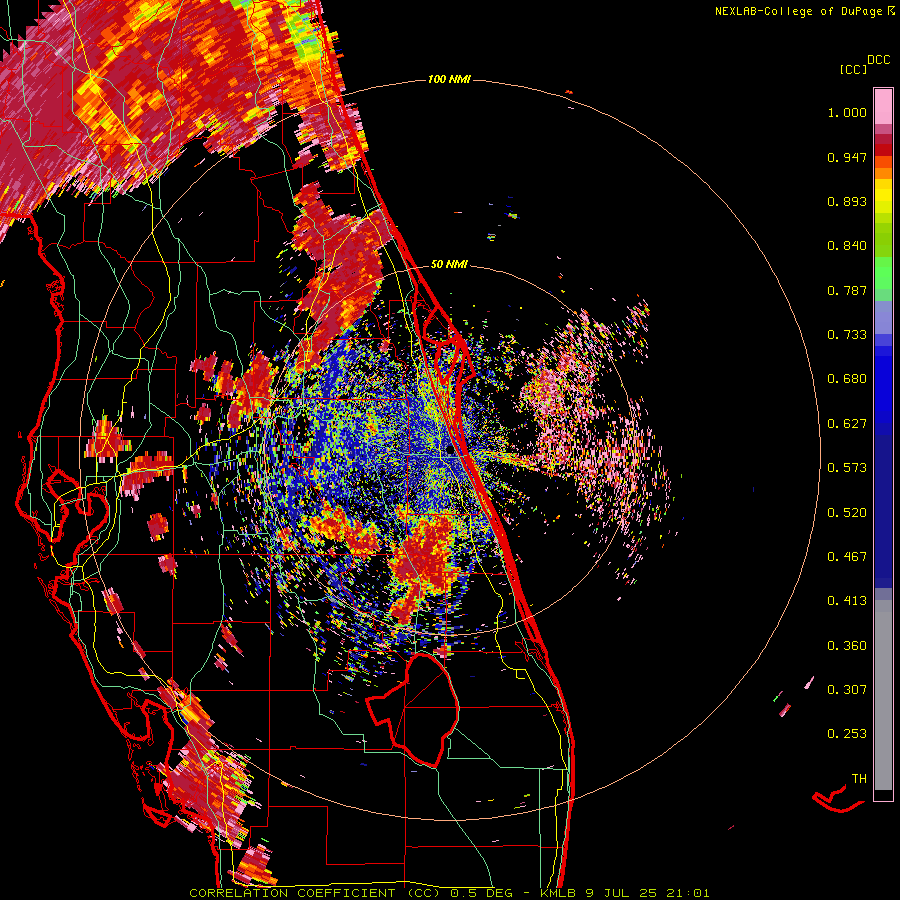This screenshot has height=900, width=900.
Task: Click the 100 NMI range ring label
Action: click(x=449, y=79)
